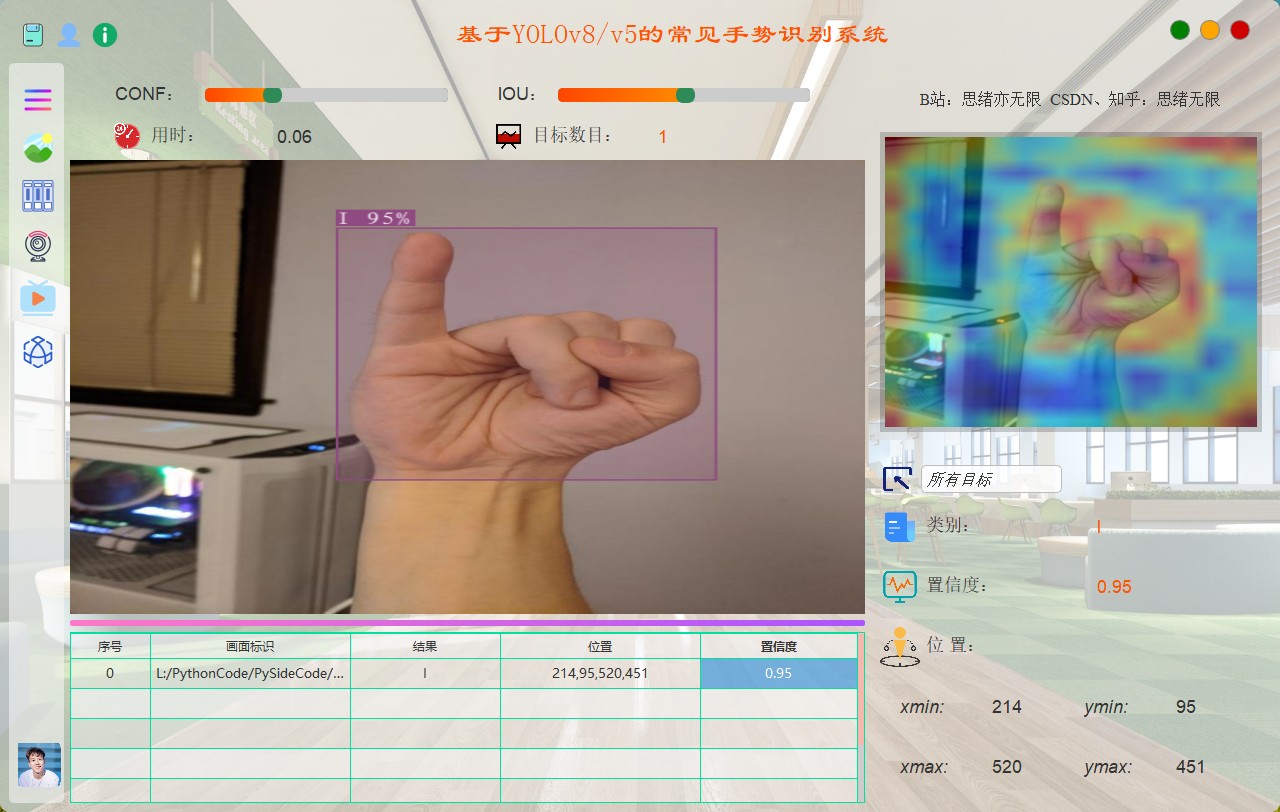Open the user account icon
The image size is (1280, 812).
[67, 33]
